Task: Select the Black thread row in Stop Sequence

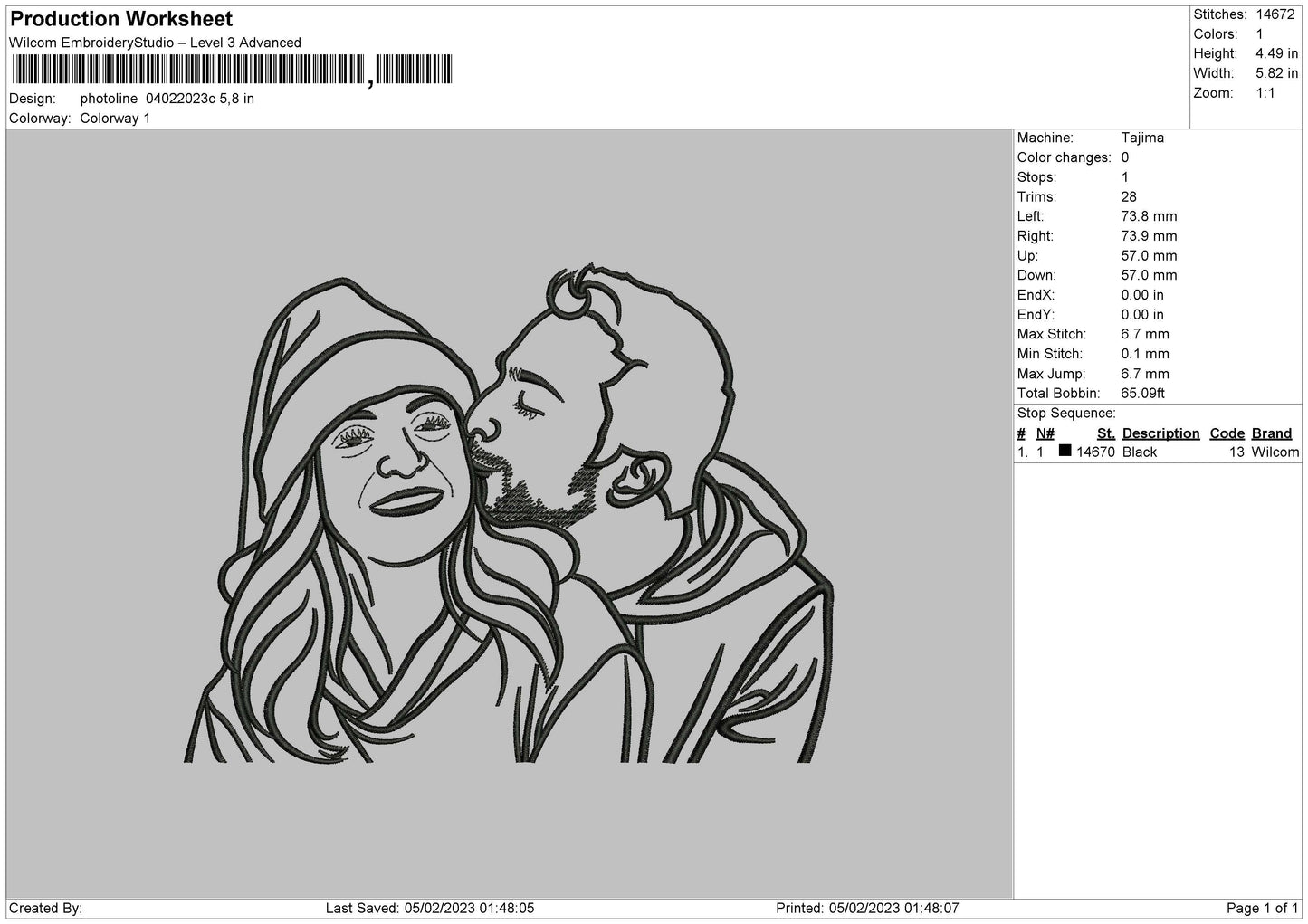Action: point(1158,452)
